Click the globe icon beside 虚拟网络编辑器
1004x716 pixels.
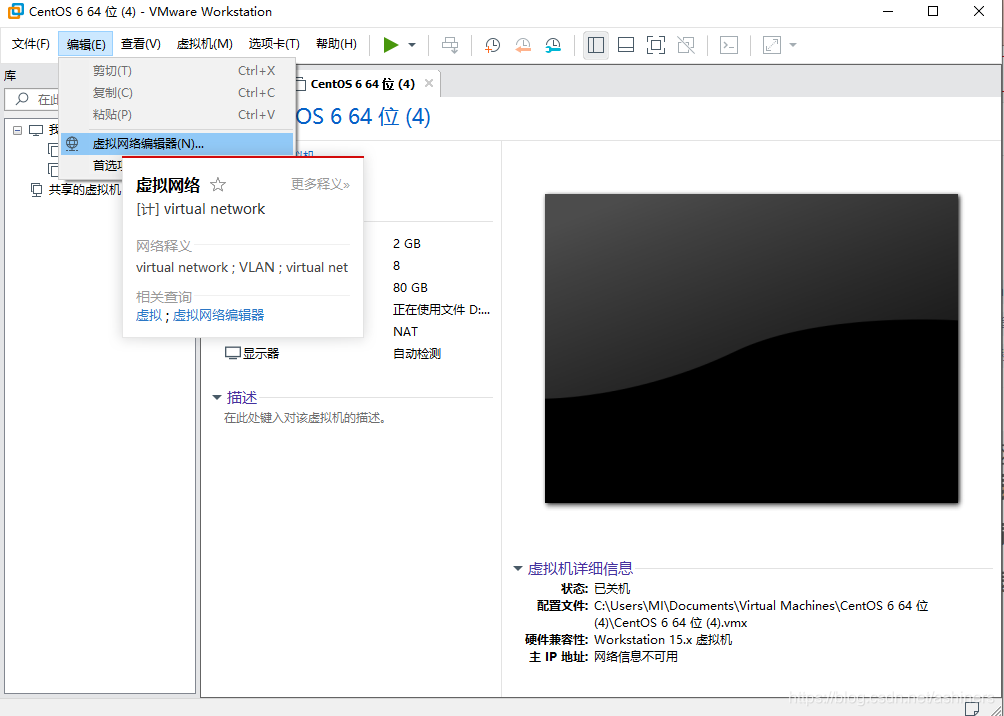(72, 143)
